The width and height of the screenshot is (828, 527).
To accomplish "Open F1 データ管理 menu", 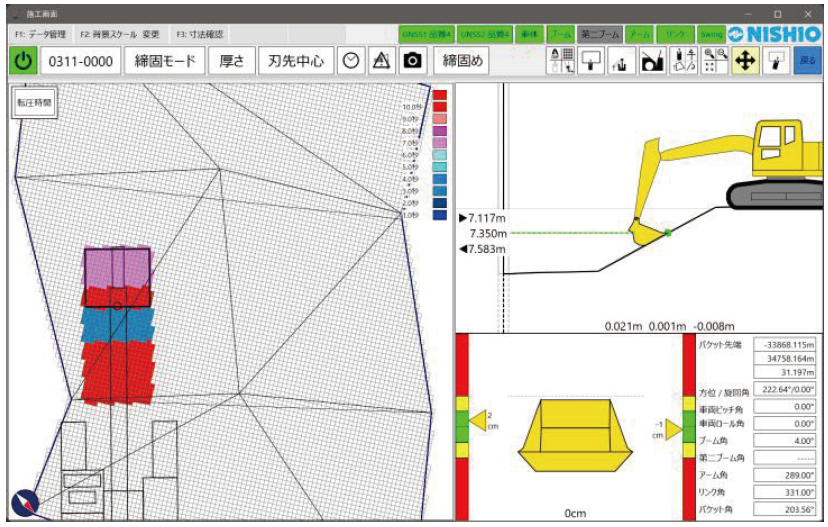I will click(41, 35).
